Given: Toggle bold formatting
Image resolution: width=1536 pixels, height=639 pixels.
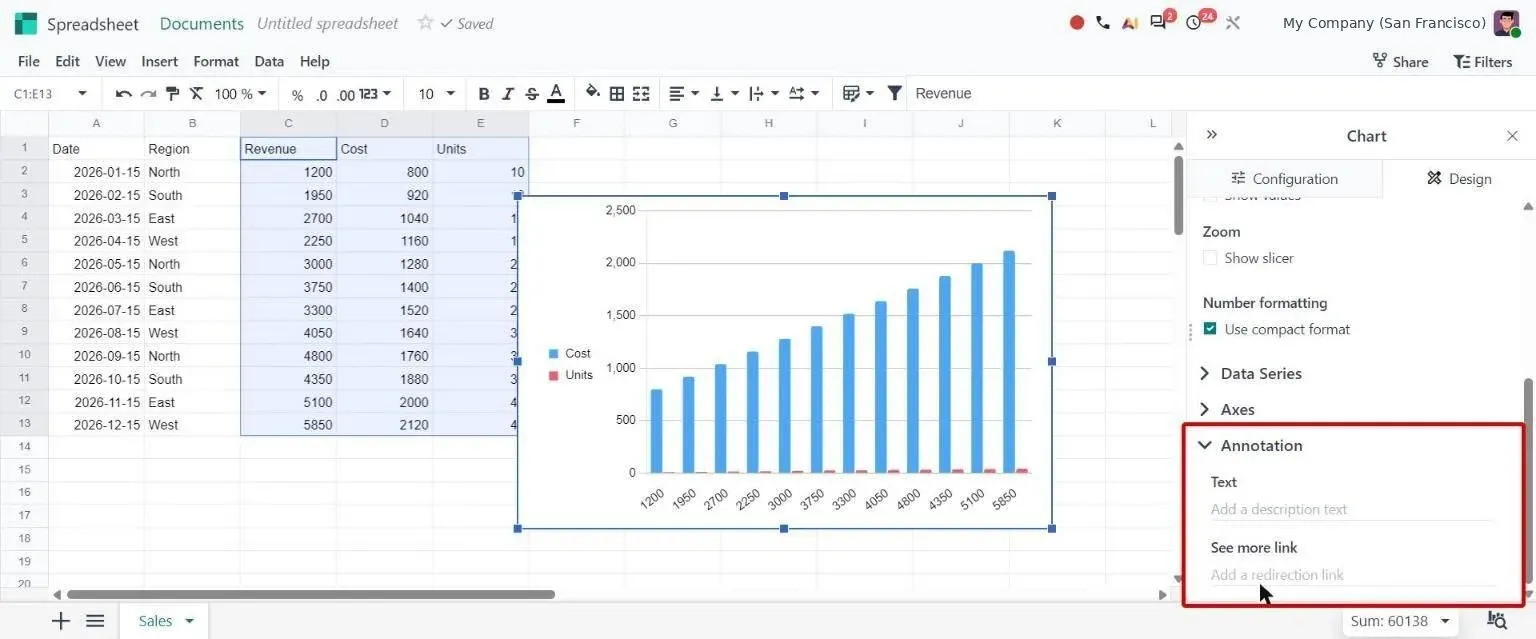Looking at the screenshot, I should (x=484, y=94).
